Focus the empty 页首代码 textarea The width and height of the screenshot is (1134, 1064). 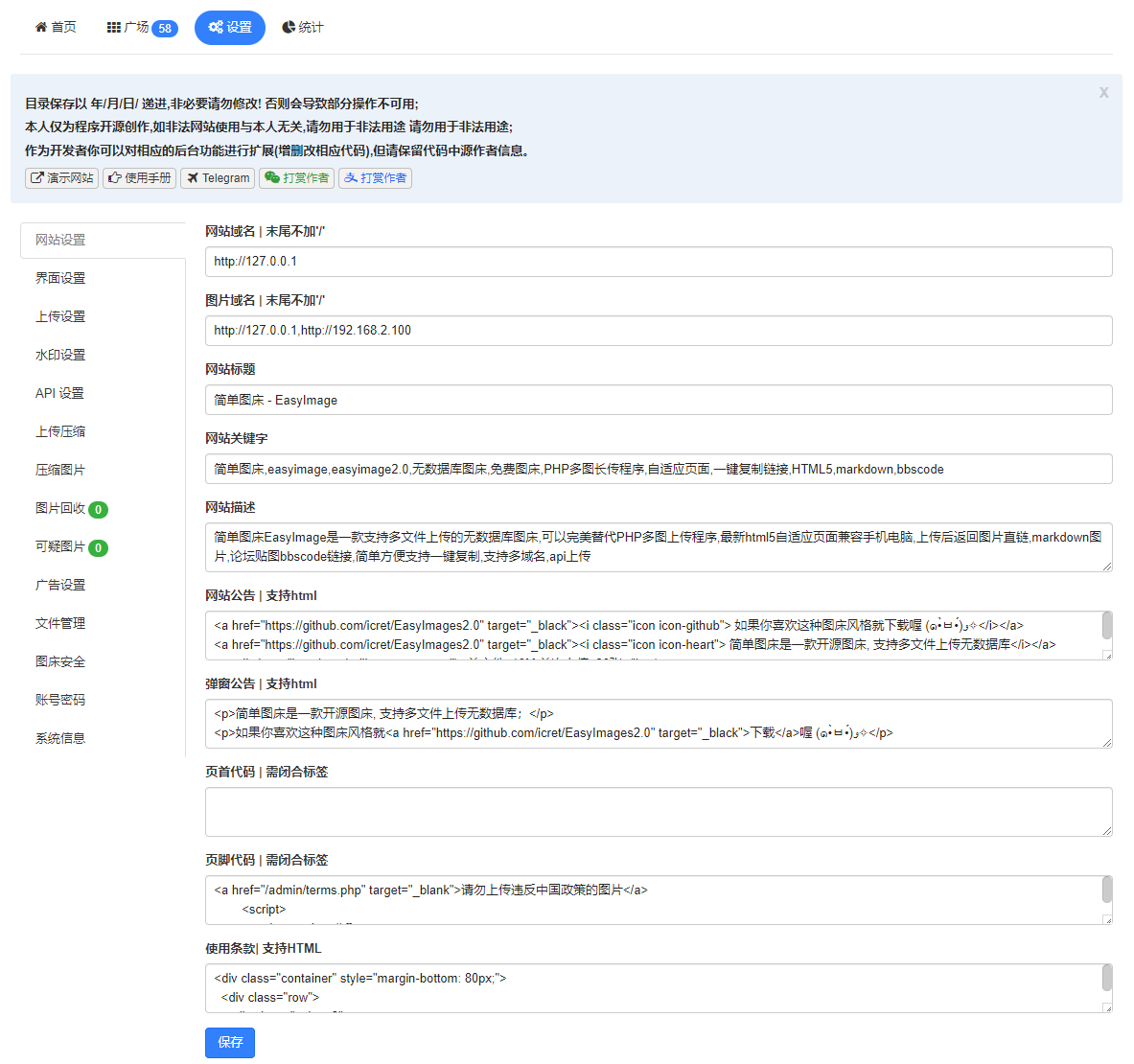click(x=658, y=812)
